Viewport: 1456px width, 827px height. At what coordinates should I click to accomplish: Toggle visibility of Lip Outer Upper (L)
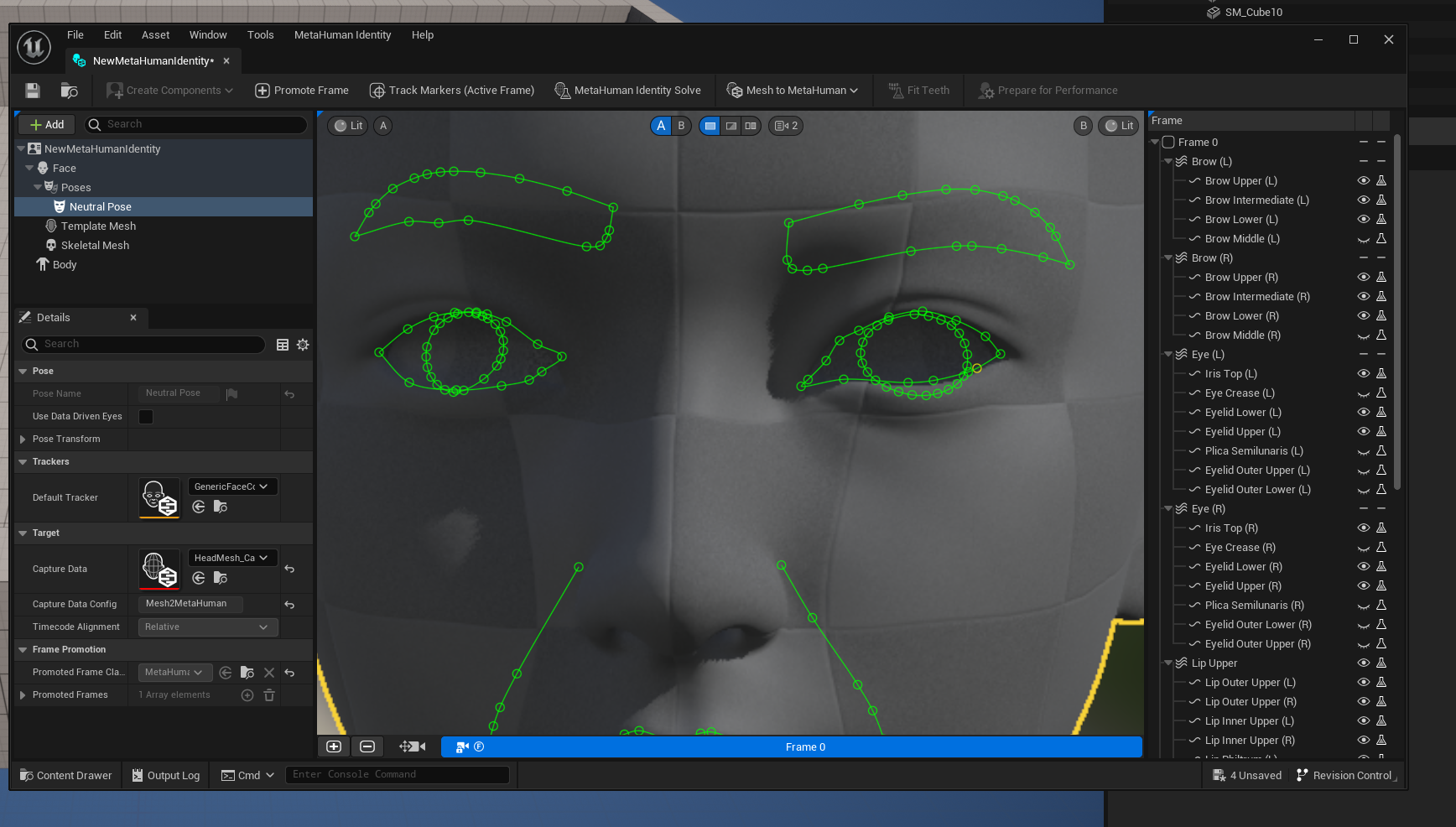point(1364,683)
